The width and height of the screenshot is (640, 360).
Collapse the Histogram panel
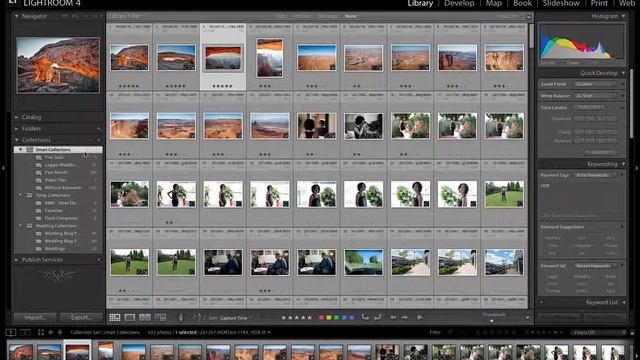(624, 16)
